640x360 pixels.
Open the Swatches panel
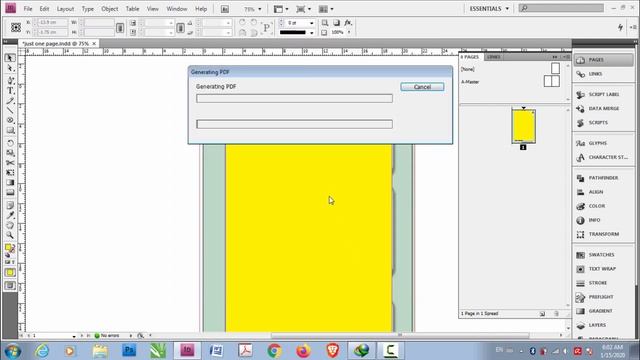pyautogui.click(x=604, y=255)
